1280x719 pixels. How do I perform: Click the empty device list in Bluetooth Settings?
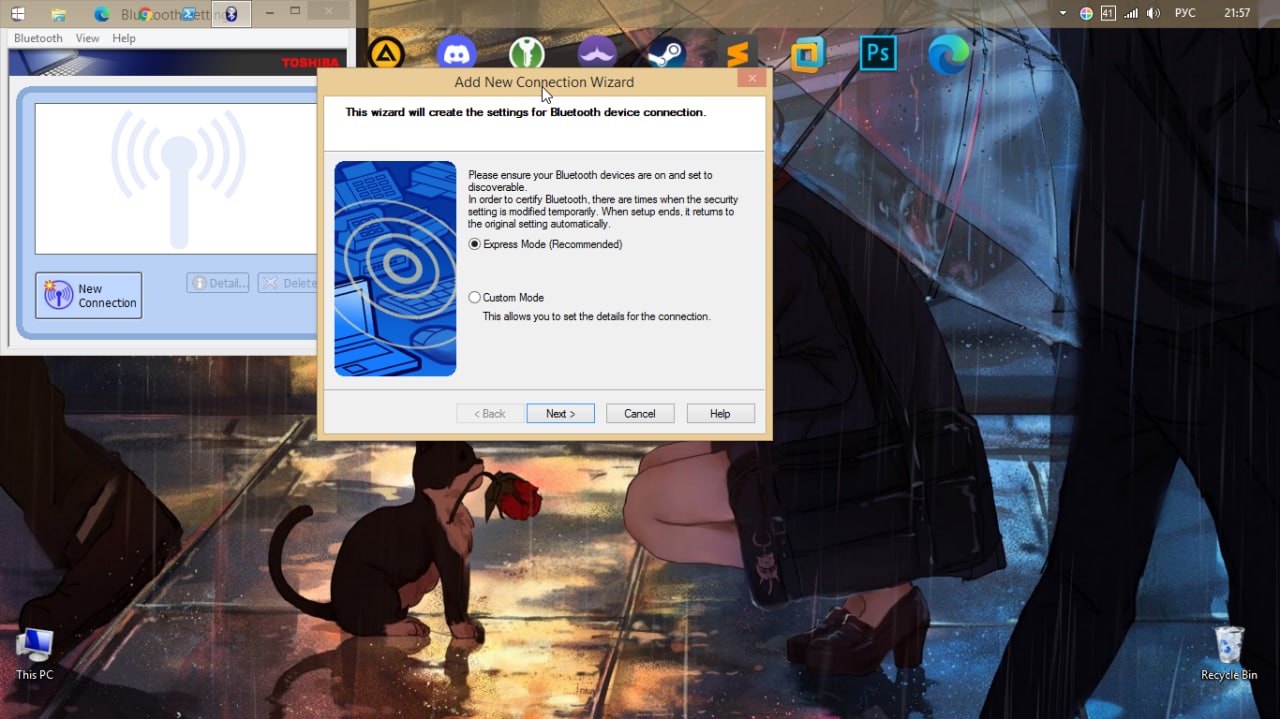(x=177, y=179)
